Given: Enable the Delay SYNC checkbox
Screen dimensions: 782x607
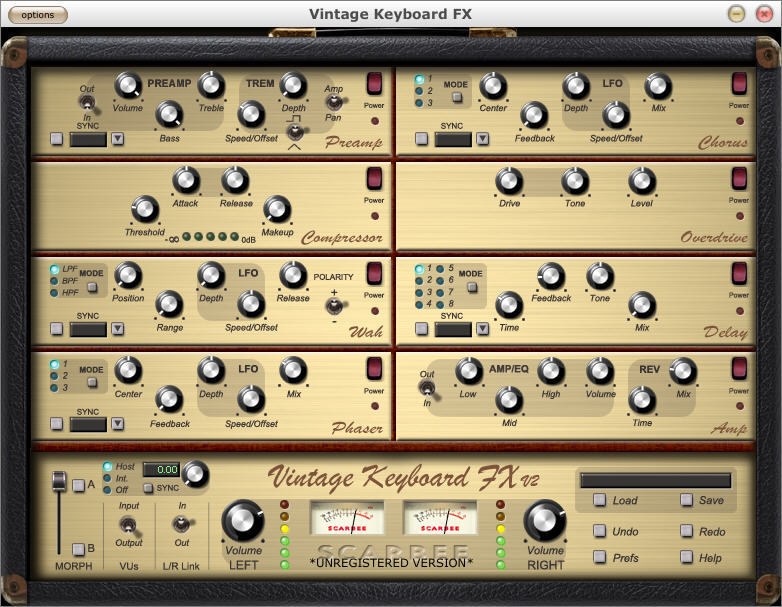Looking at the screenshot, I should [421, 329].
